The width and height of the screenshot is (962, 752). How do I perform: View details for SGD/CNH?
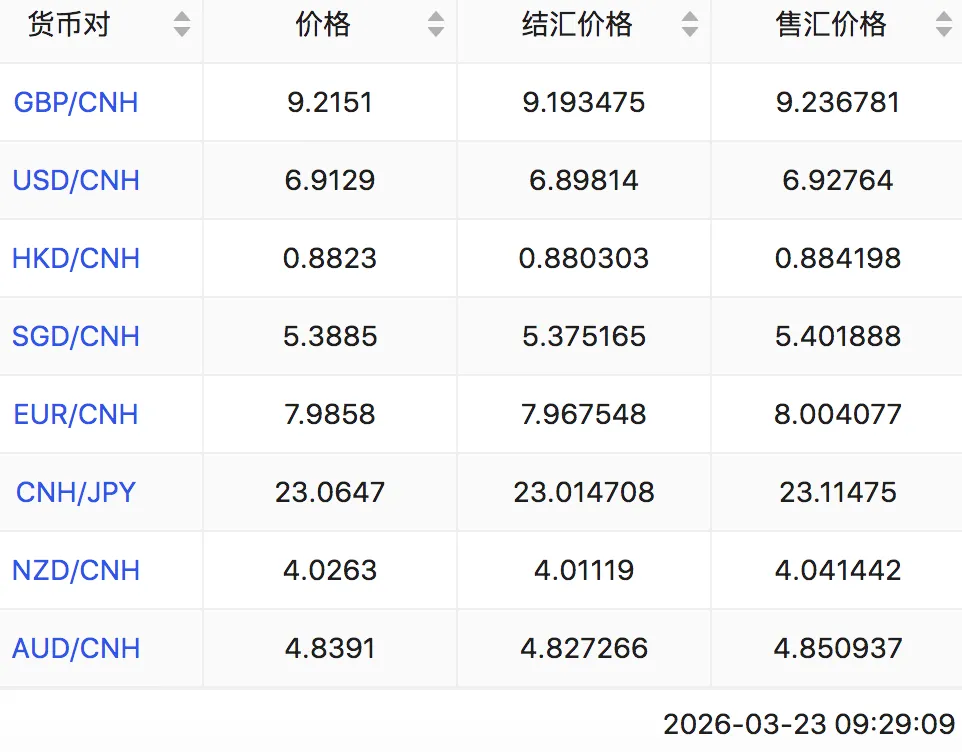(76, 336)
